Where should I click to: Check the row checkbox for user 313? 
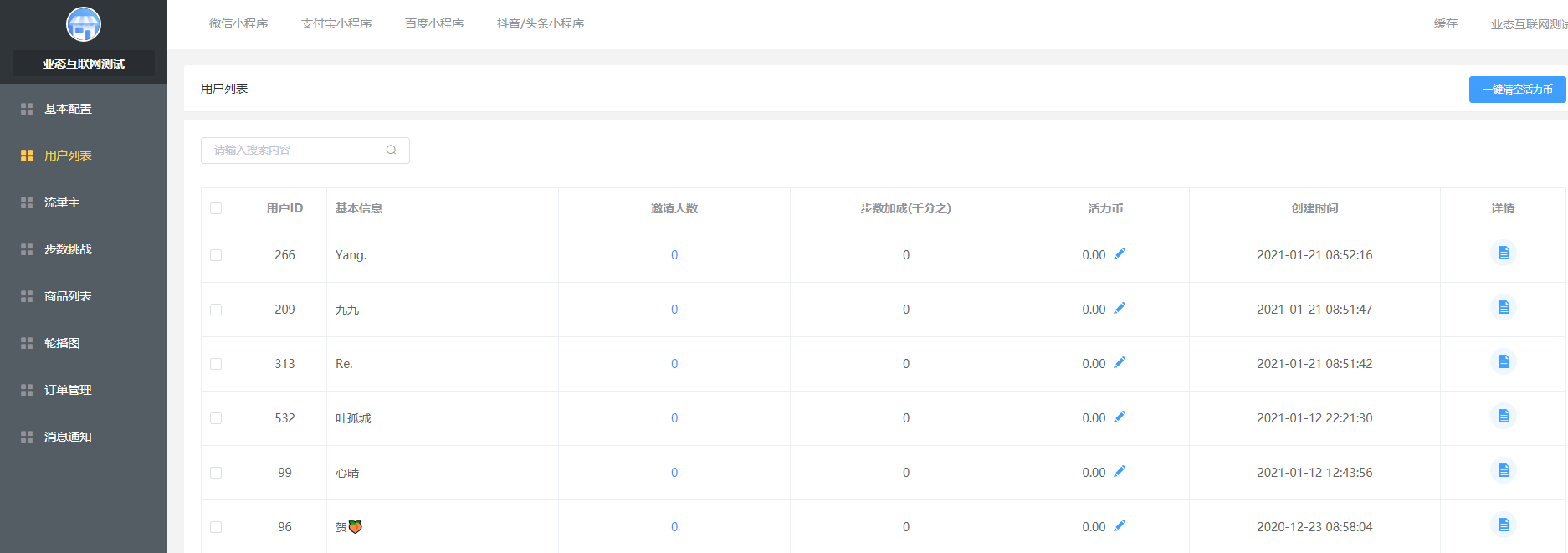[x=216, y=364]
